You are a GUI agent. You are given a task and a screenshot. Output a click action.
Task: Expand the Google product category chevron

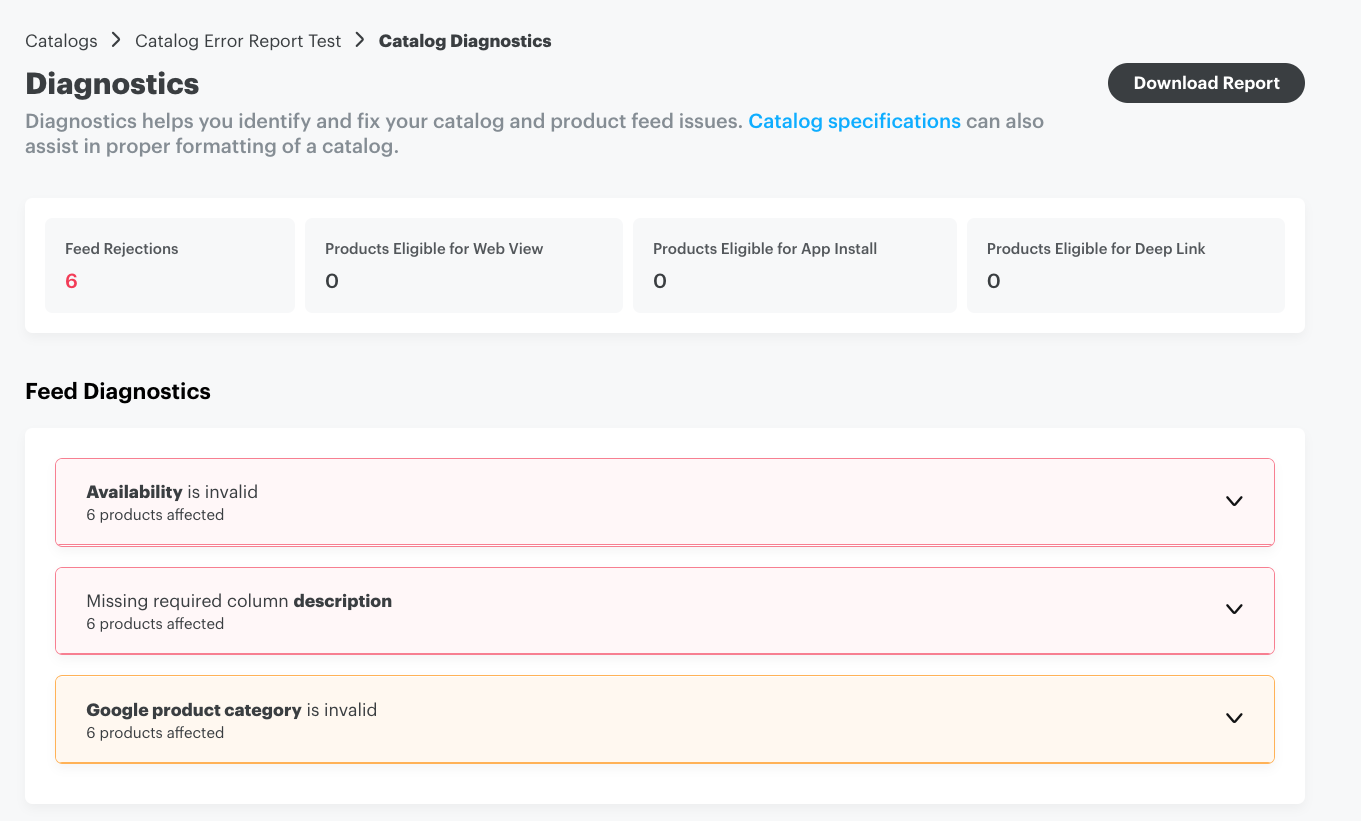(x=1234, y=718)
